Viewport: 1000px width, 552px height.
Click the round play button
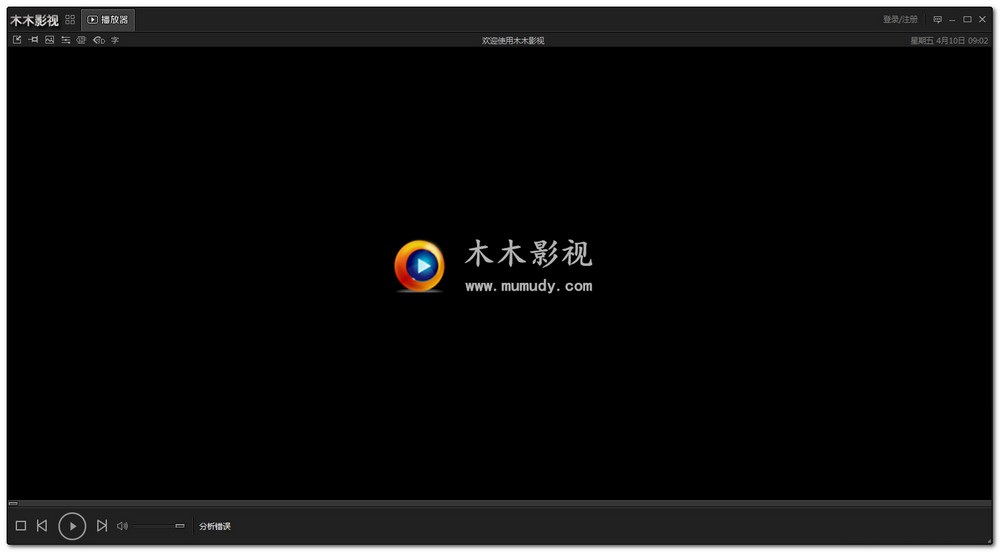tap(72, 526)
